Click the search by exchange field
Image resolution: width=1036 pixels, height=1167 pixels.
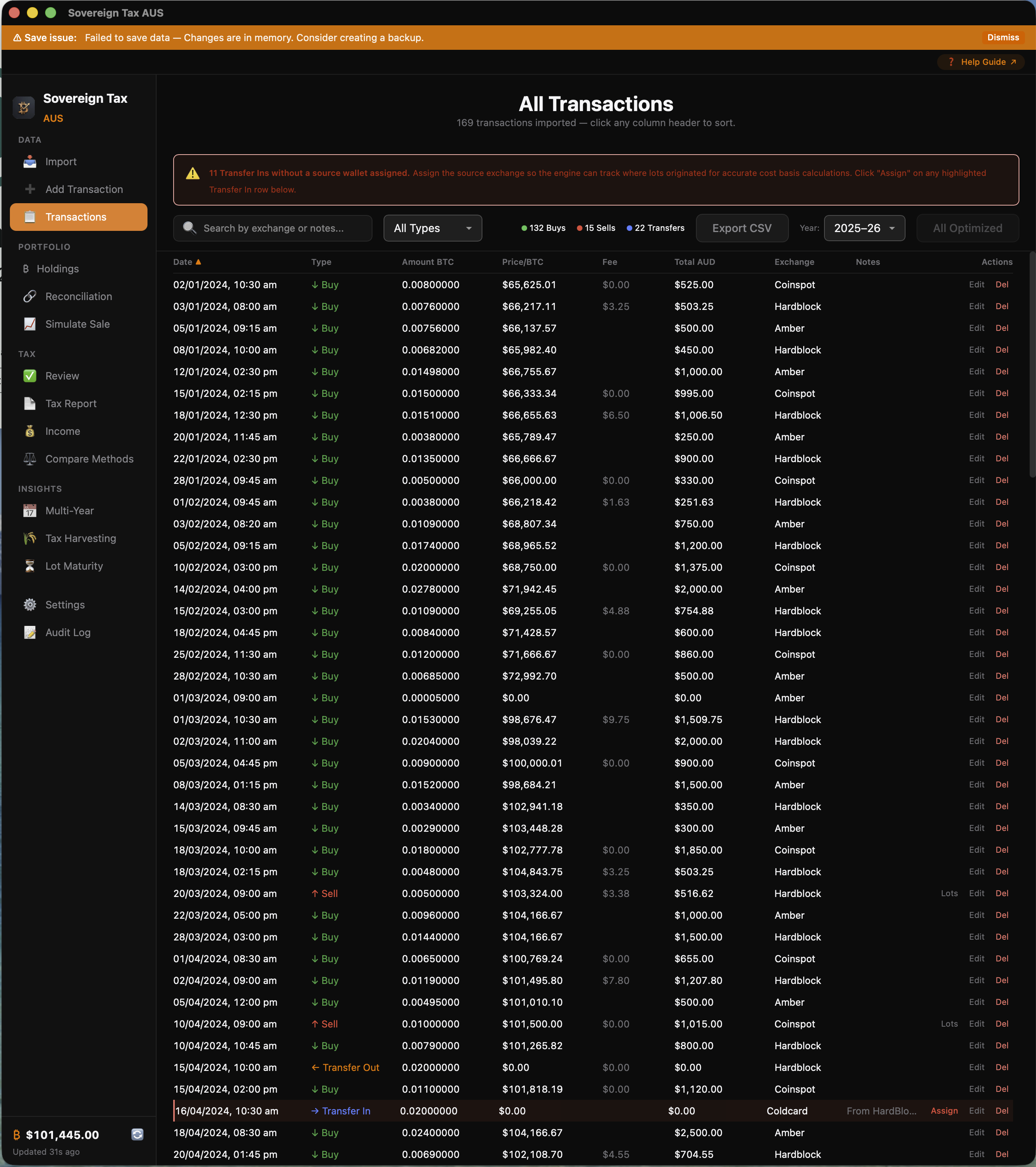tap(272, 228)
